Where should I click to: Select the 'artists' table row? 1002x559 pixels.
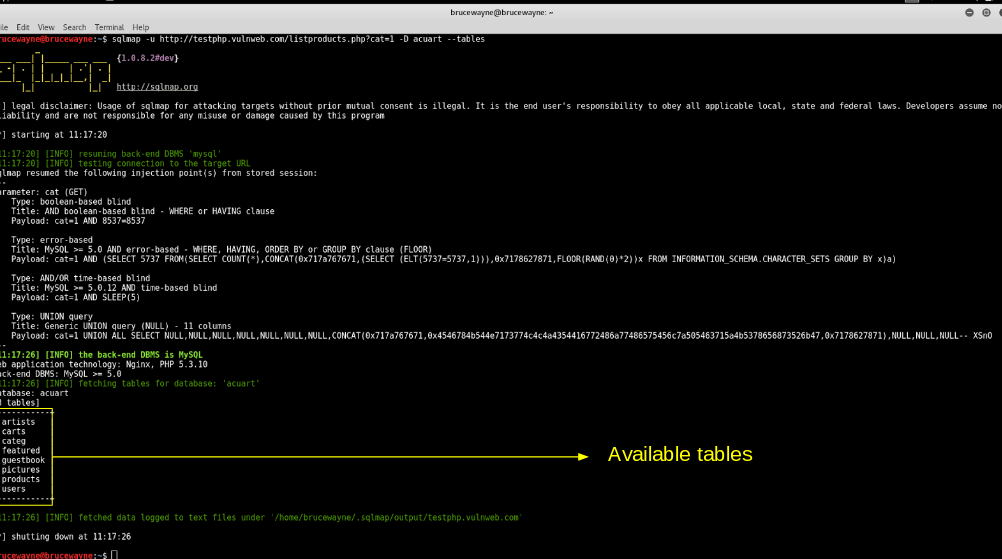click(19, 422)
